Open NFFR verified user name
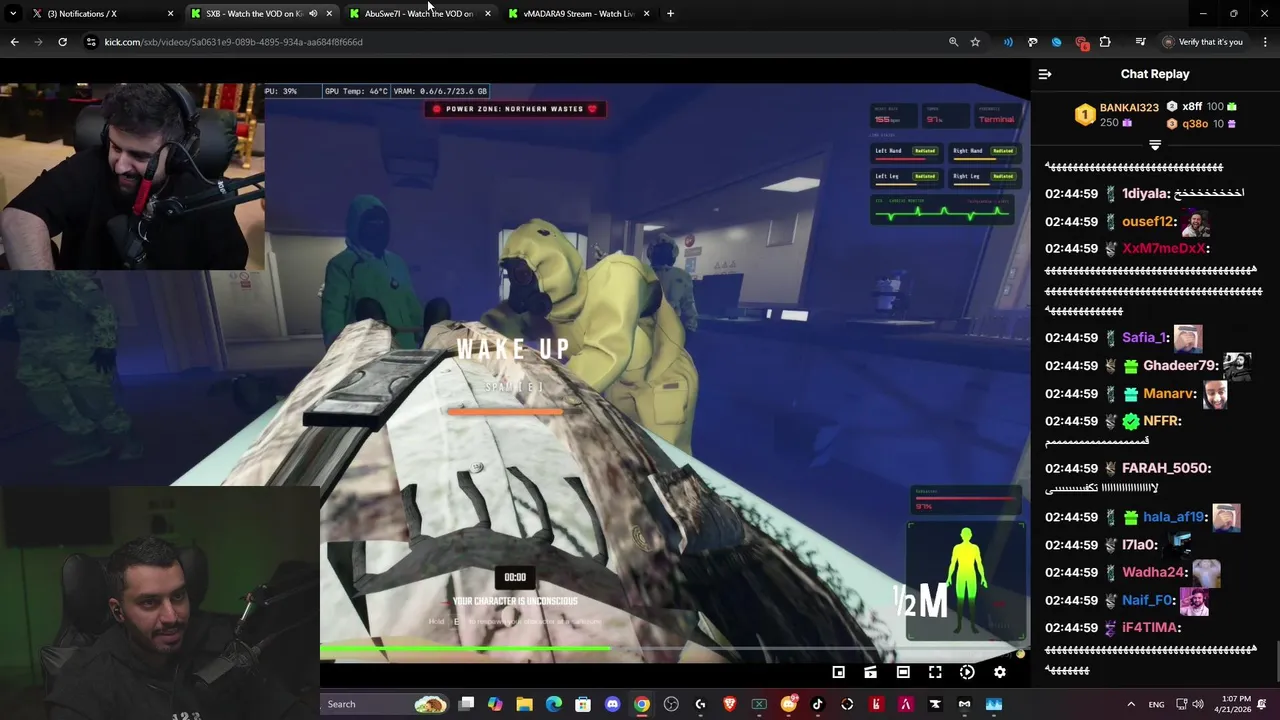This screenshot has height=720, width=1280. (x=1161, y=421)
